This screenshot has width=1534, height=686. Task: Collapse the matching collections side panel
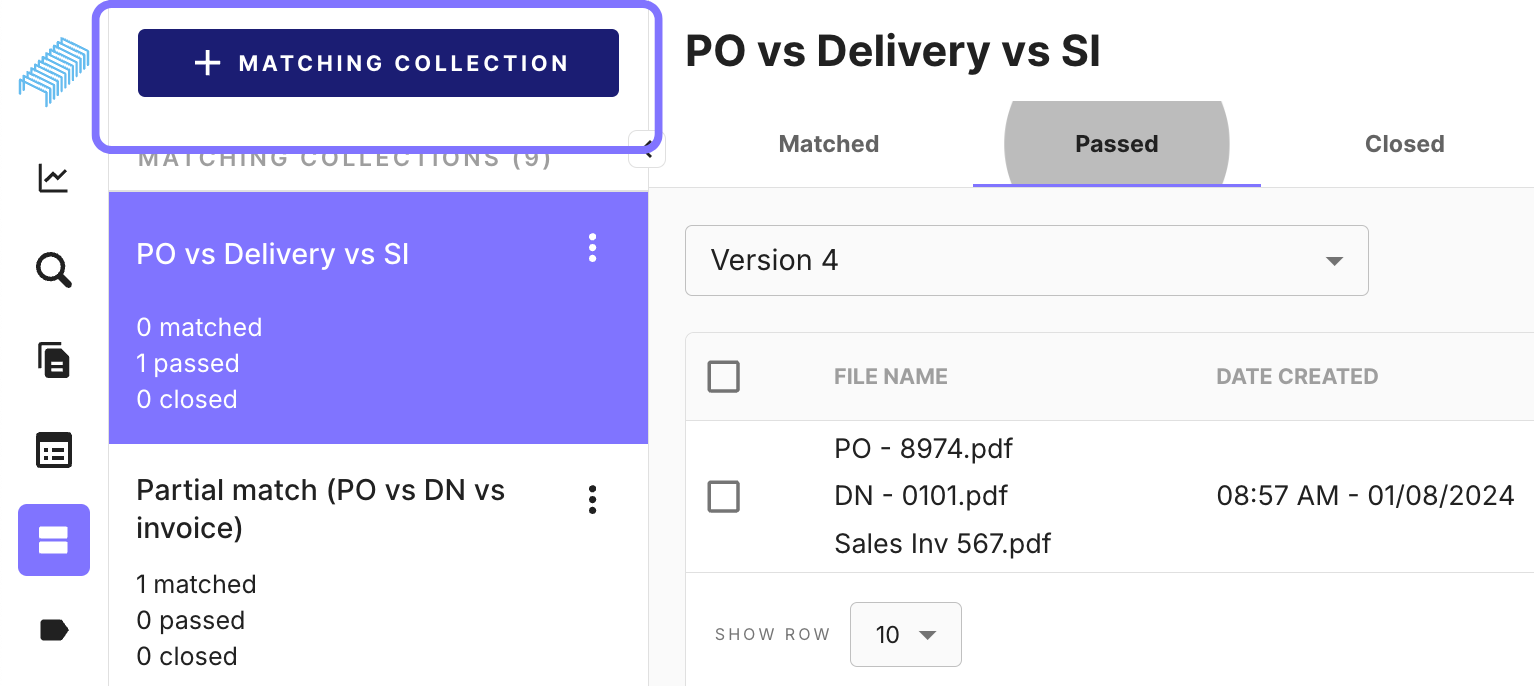point(646,150)
